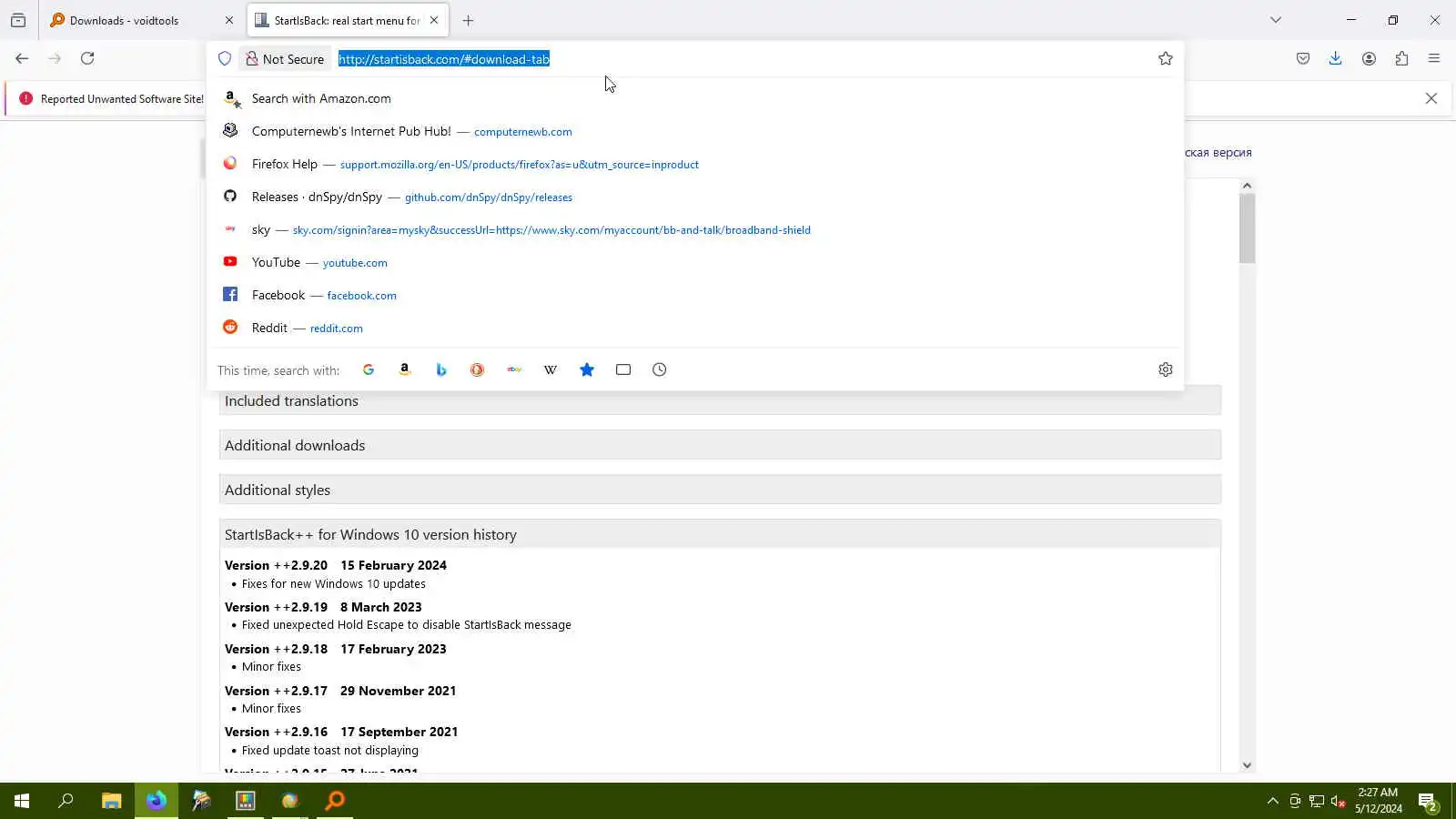
Task: Expand the Additional downloads section
Action: coord(720,445)
